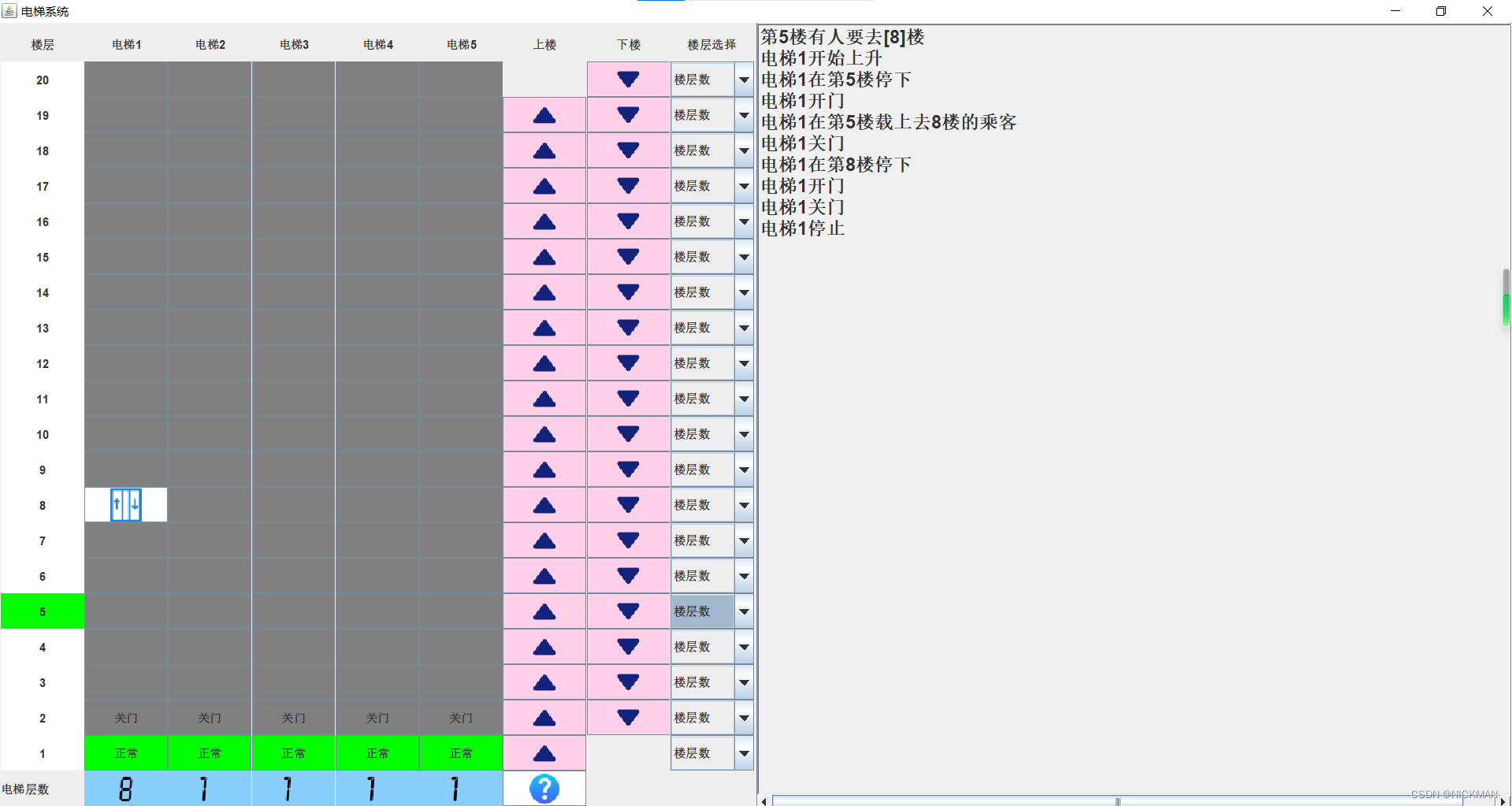The height and width of the screenshot is (806, 1512).
Task: Click 电梯3 floor number display
Action: [294, 789]
